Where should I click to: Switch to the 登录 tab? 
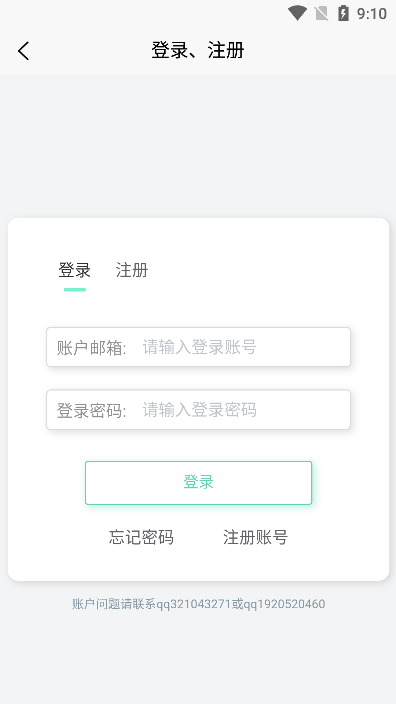pyautogui.click(x=75, y=270)
